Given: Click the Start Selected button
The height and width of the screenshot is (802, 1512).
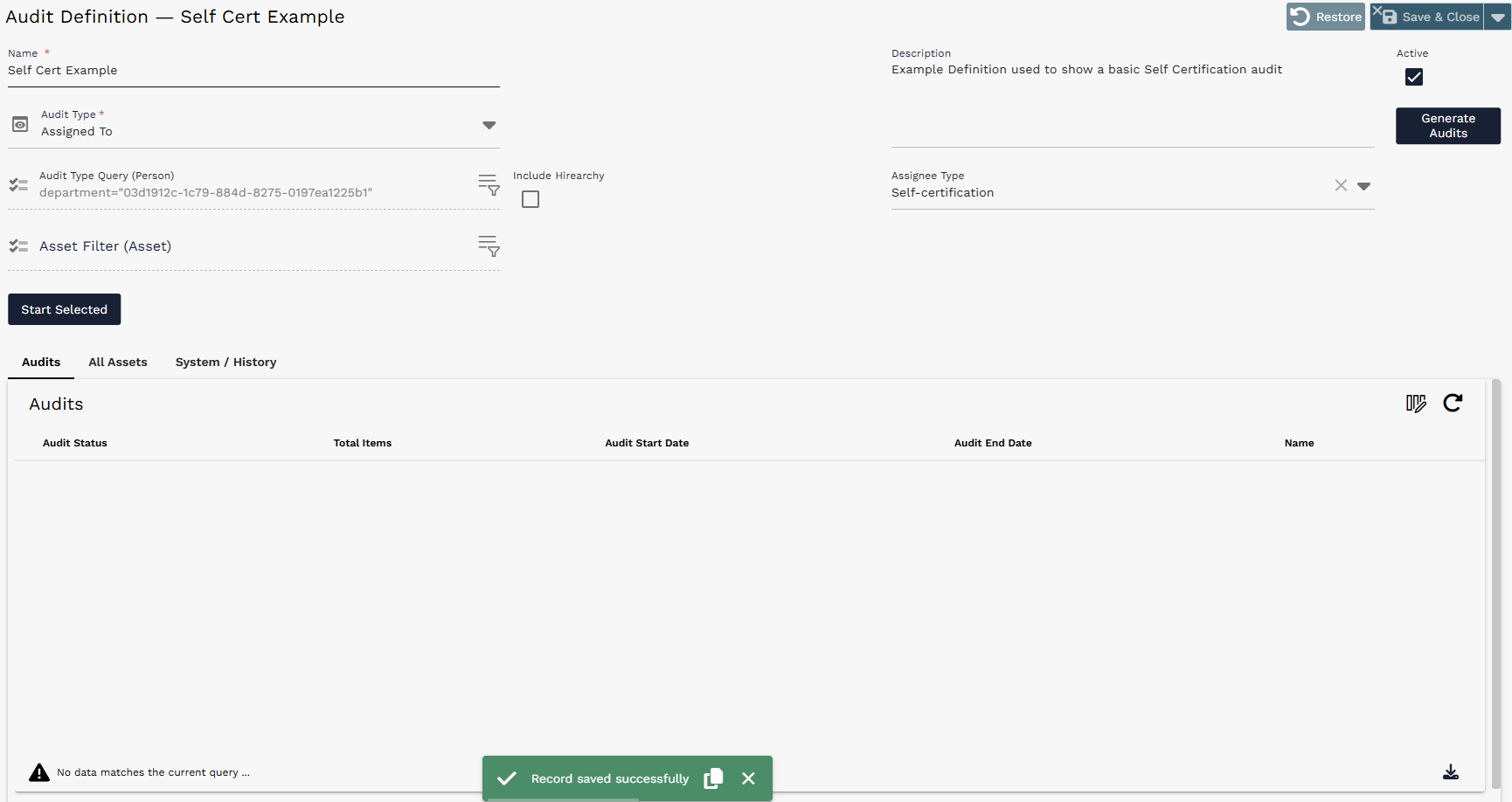Looking at the screenshot, I should (65, 309).
